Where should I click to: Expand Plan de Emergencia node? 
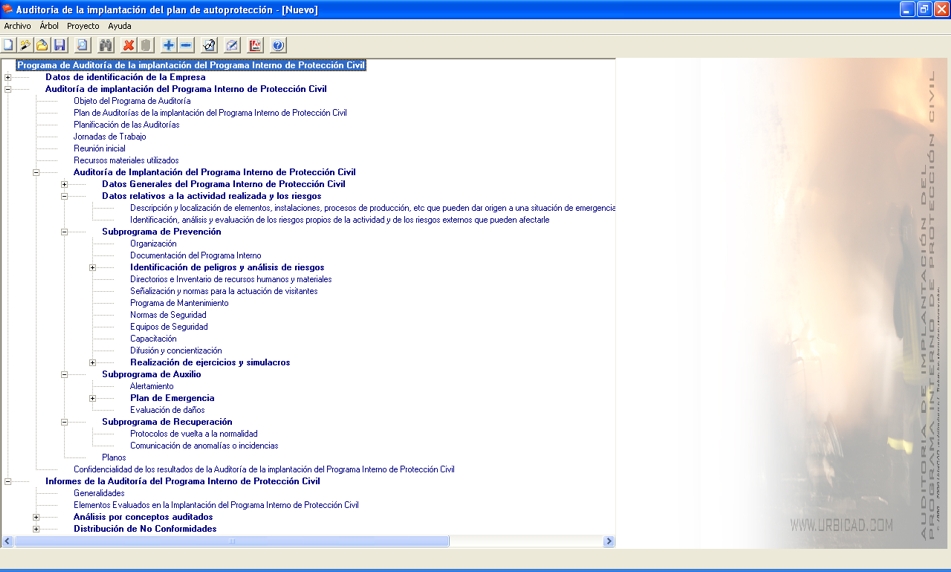pyautogui.click(x=93, y=399)
